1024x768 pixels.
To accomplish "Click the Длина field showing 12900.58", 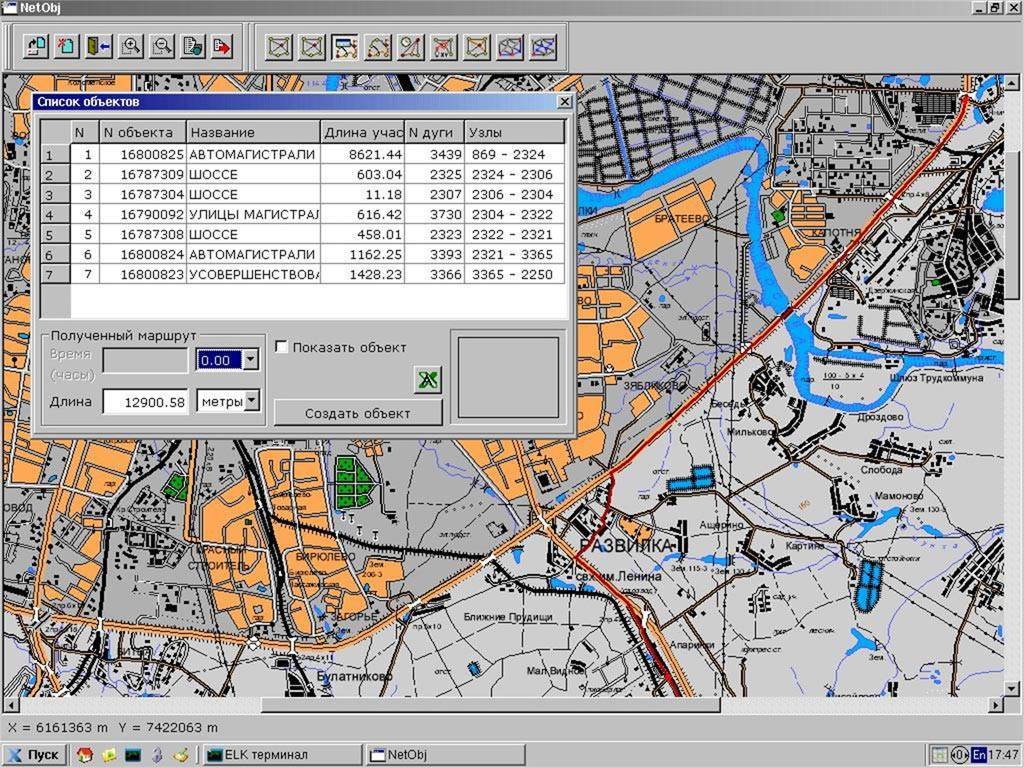I will point(146,402).
